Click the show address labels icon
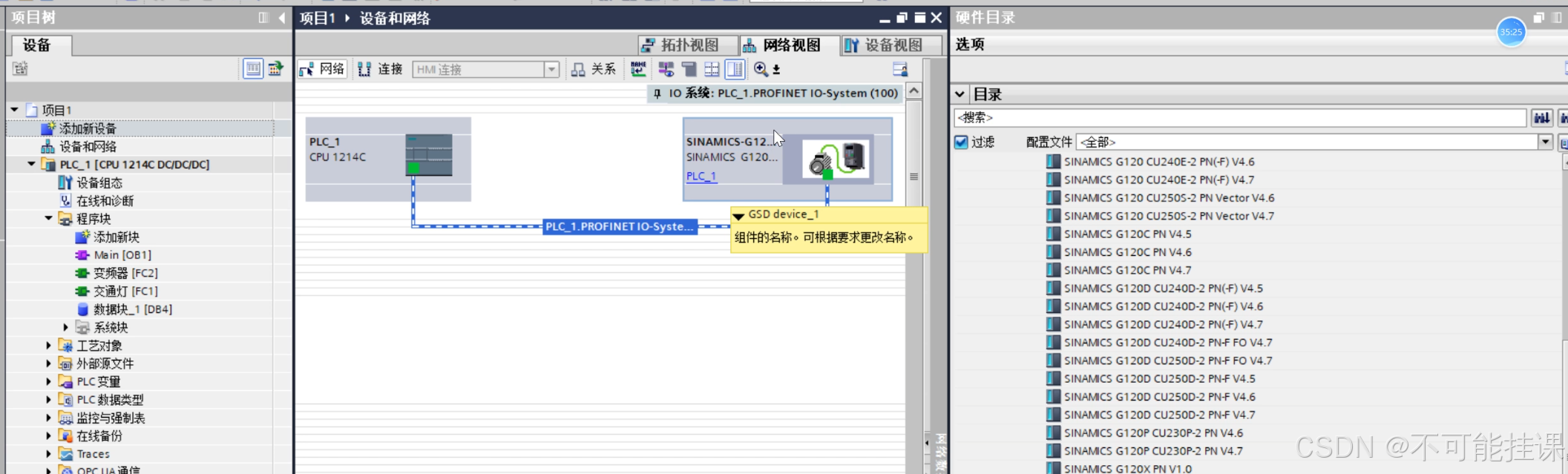 click(x=666, y=69)
